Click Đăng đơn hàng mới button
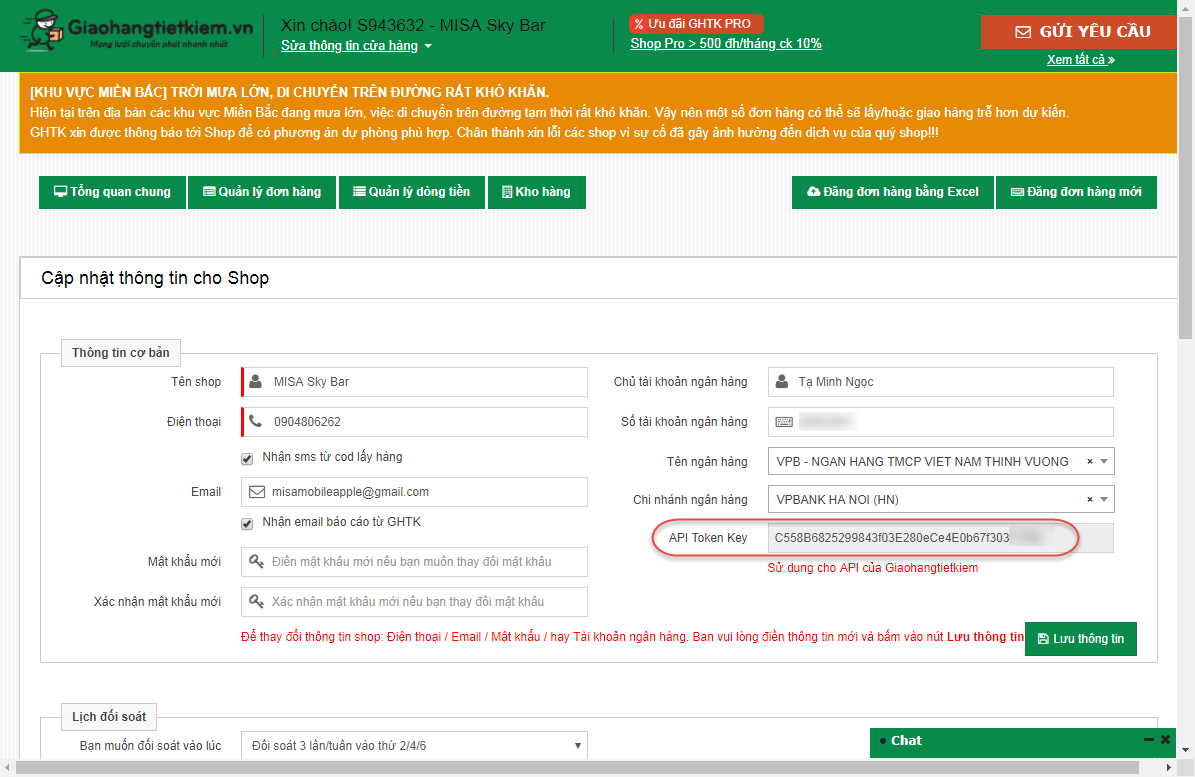The width and height of the screenshot is (1195, 777). (1076, 192)
